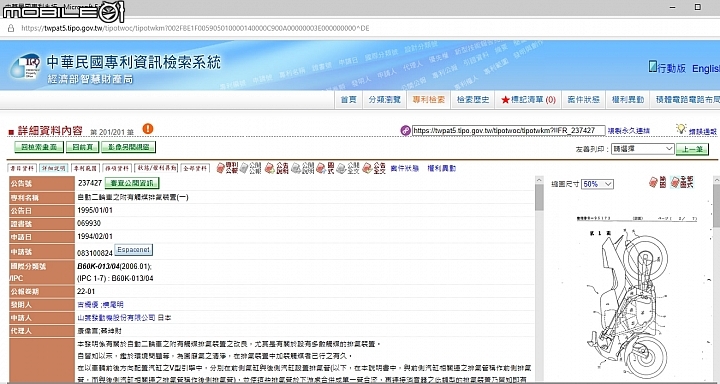Click the 上一筆 previous record button
This screenshot has height=384, width=720.
pyautogui.click(x=692, y=149)
